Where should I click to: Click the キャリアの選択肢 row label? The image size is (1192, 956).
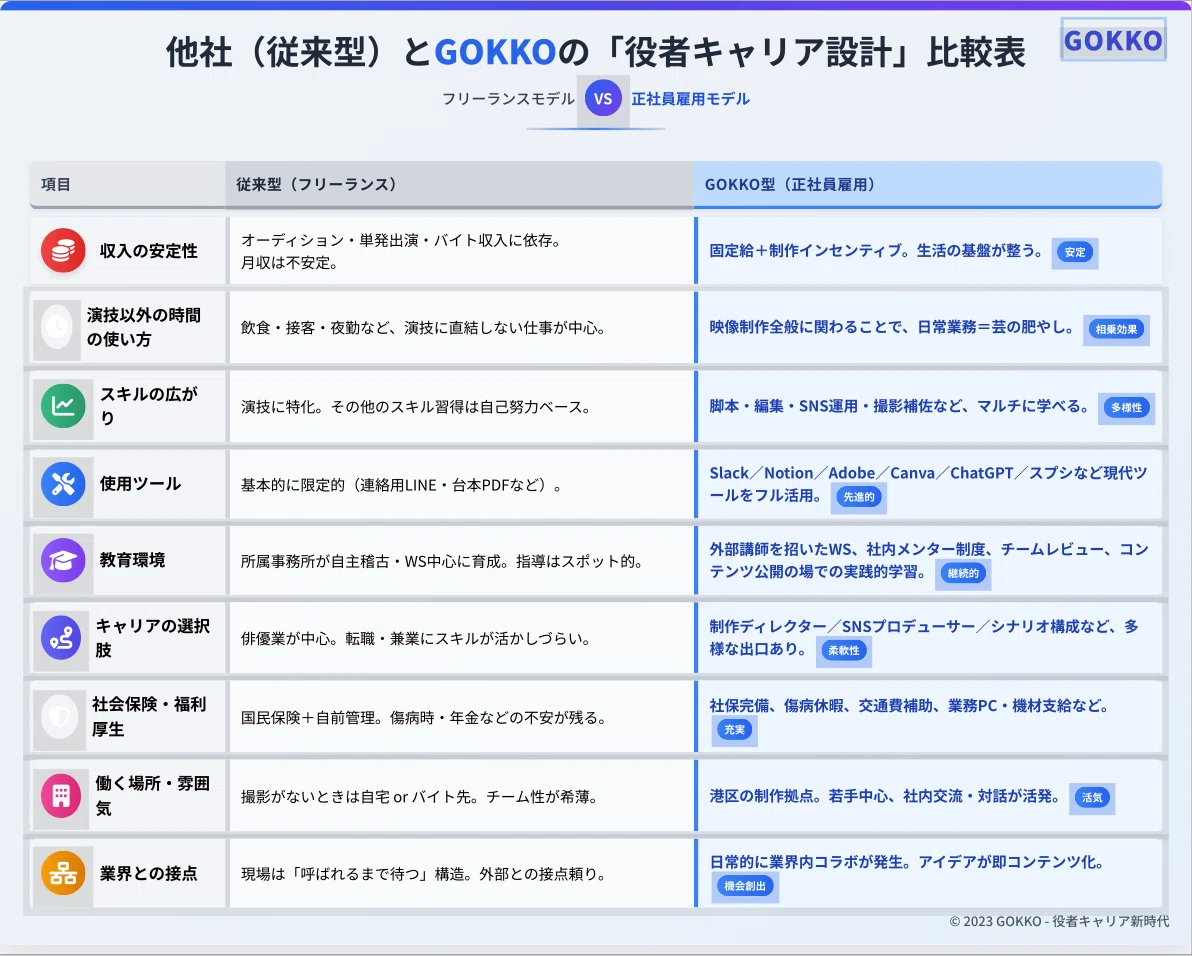tap(152, 638)
